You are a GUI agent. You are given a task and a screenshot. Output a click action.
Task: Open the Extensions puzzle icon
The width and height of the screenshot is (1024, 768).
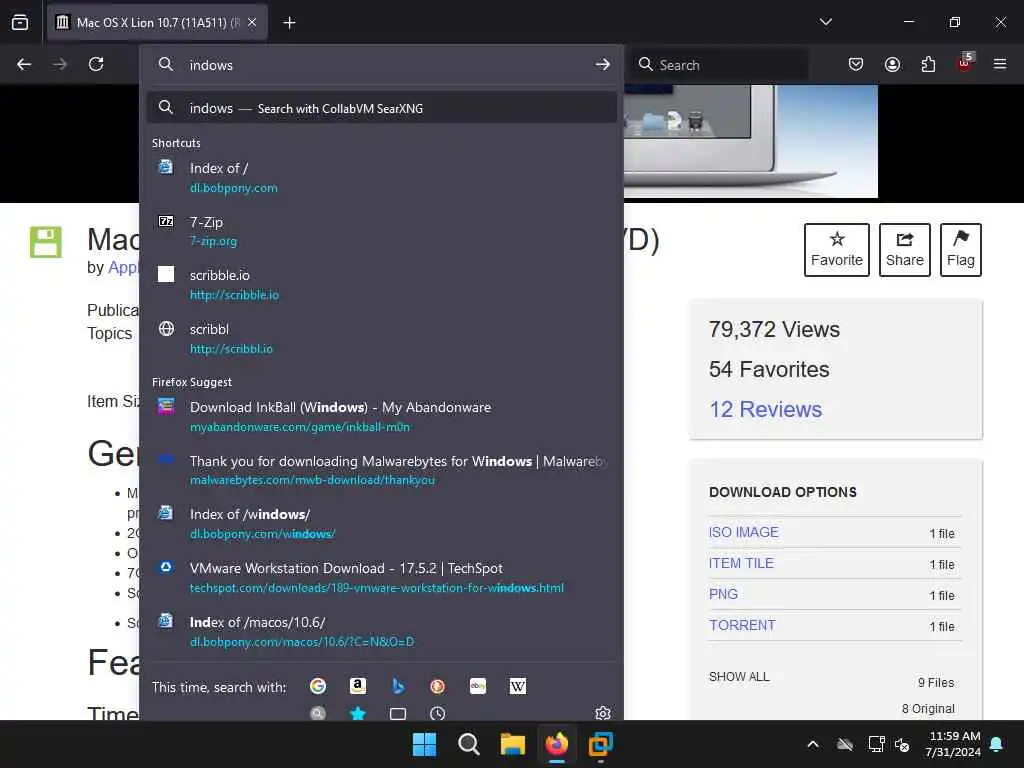[x=928, y=64]
